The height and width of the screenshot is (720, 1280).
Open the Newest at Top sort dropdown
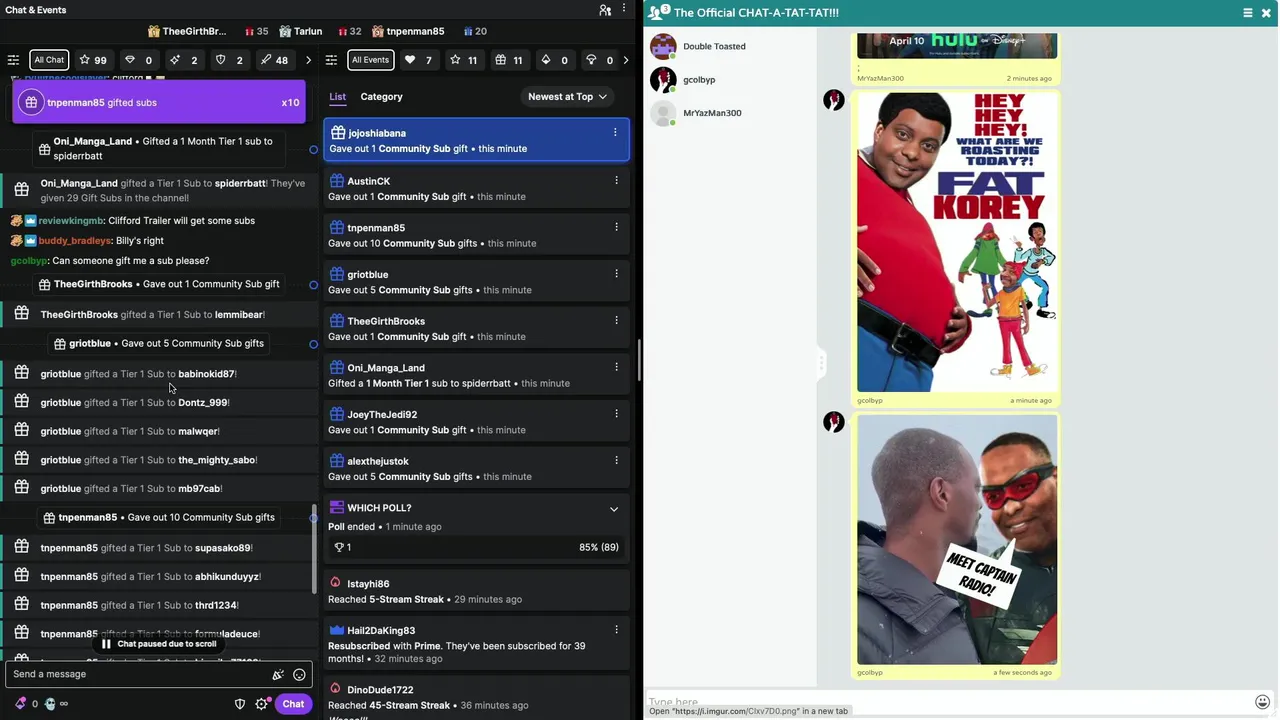coord(567,97)
